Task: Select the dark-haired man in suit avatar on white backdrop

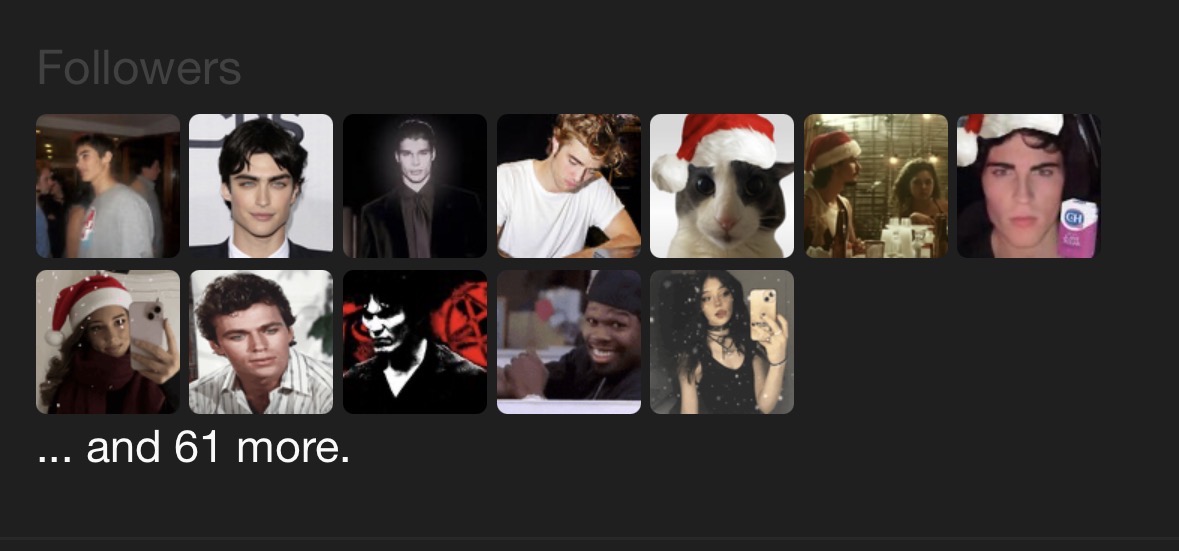Action: [261, 186]
